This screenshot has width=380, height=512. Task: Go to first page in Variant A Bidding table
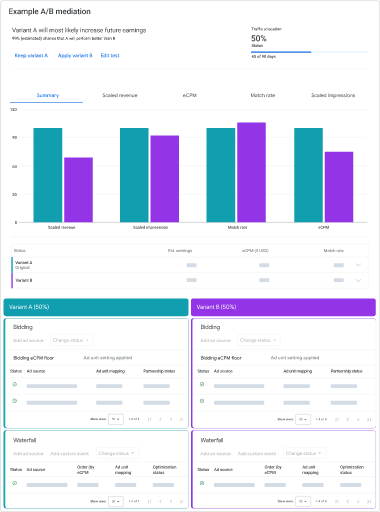click(150, 419)
